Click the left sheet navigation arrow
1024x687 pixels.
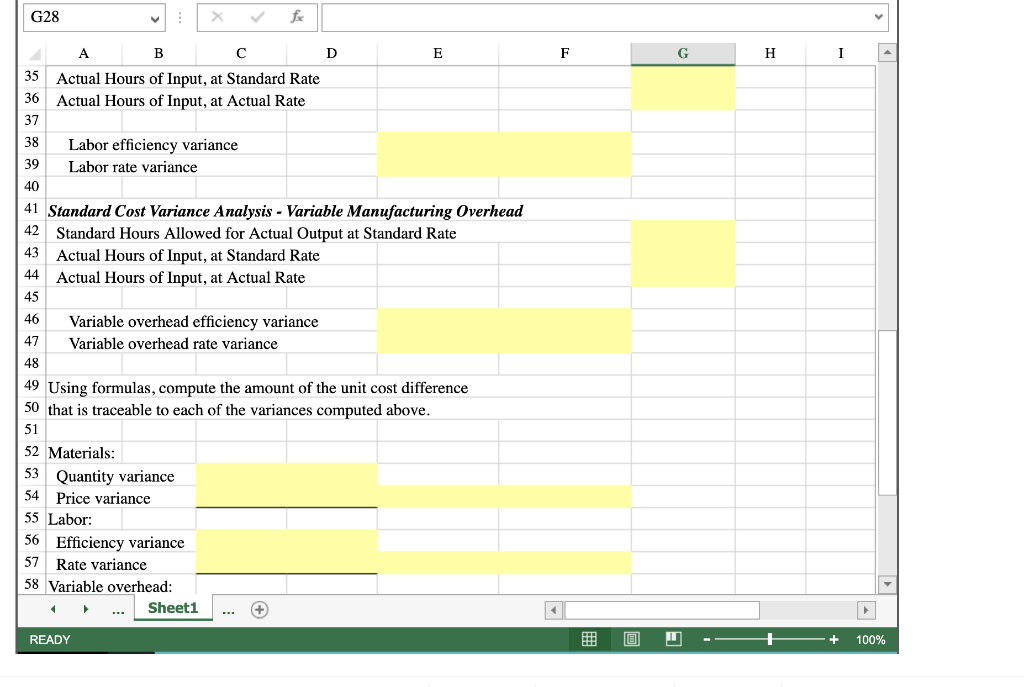pos(53,608)
